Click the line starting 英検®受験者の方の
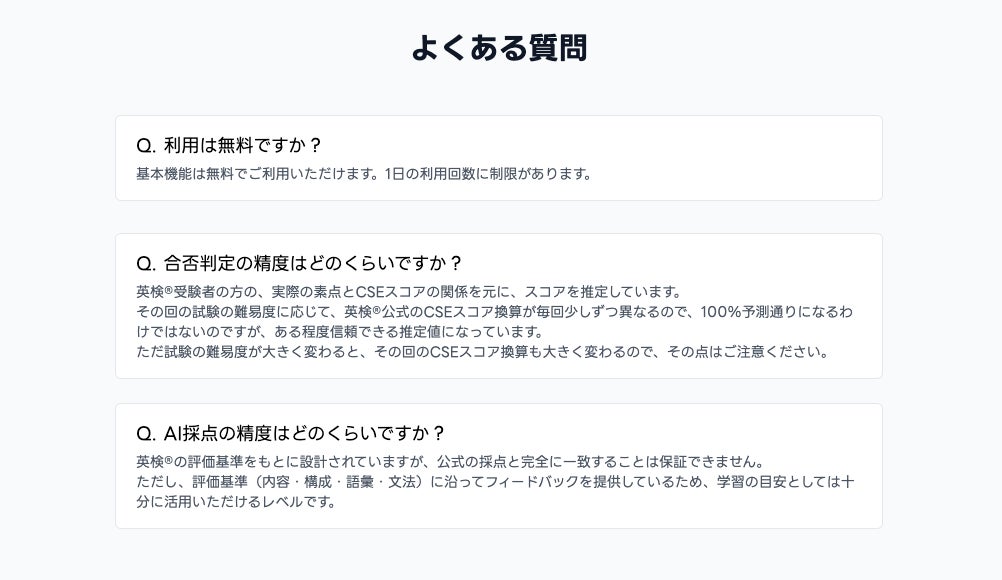 pos(408,292)
